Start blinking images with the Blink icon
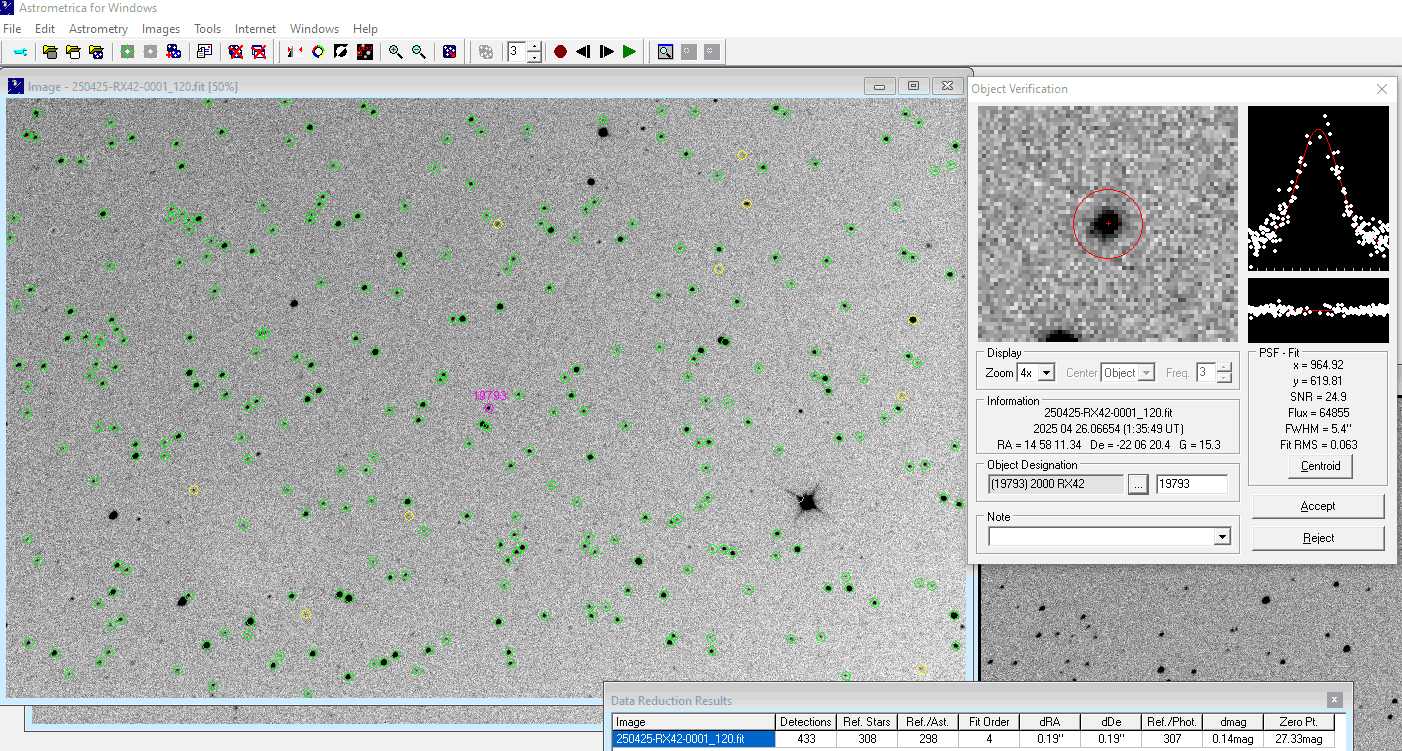The height and width of the screenshot is (751, 1402). [295, 51]
